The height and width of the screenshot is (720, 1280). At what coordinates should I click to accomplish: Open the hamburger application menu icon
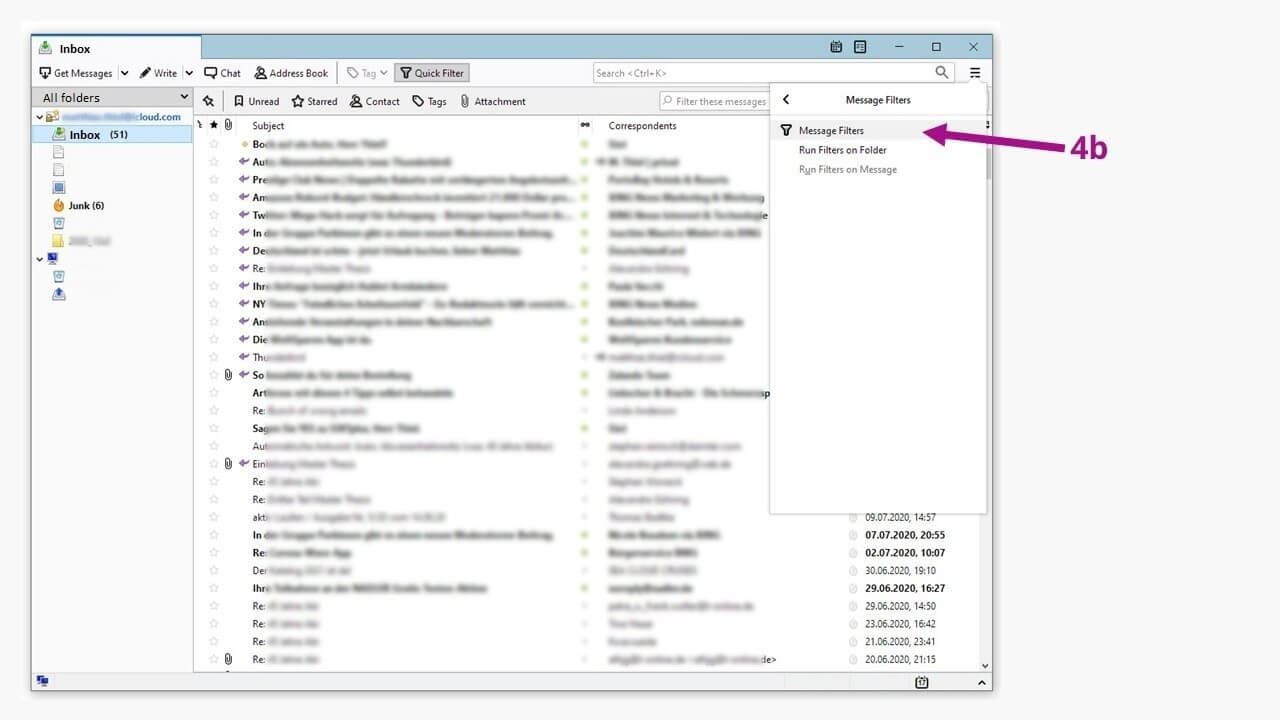[975, 73]
